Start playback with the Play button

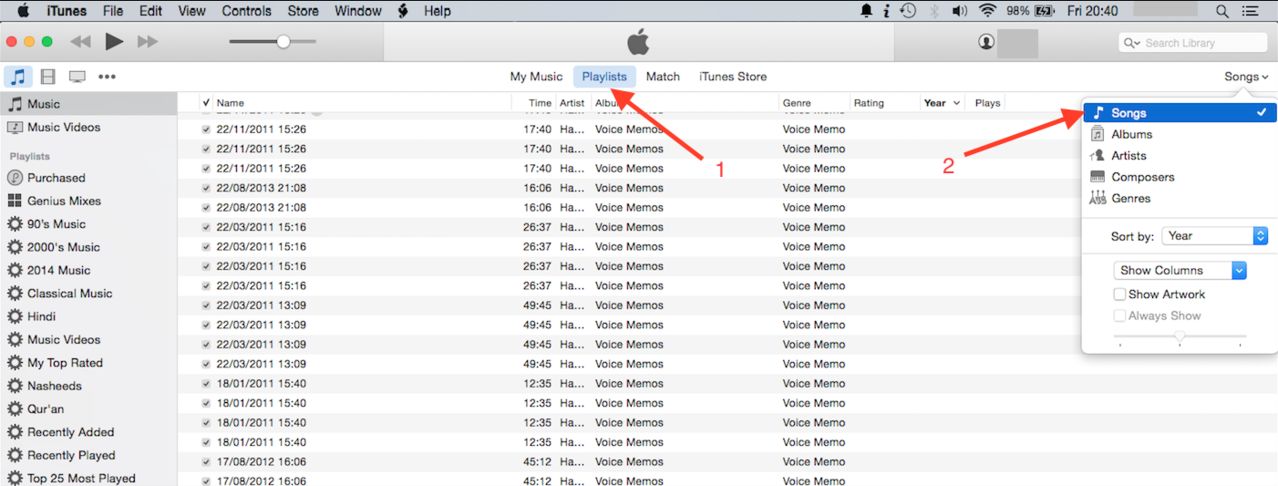(114, 41)
